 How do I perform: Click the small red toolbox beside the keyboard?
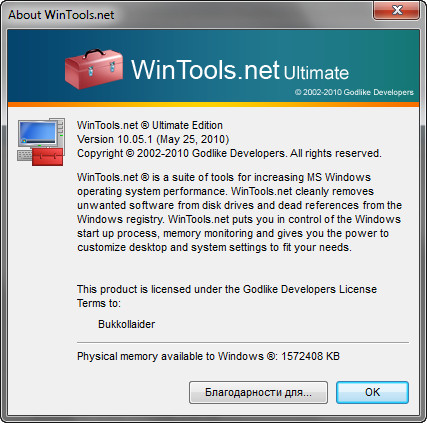point(47,157)
